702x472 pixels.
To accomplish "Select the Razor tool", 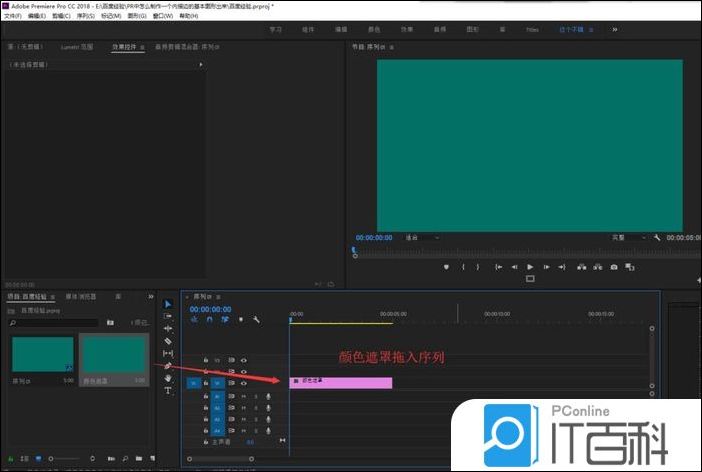I will tap(168, 341).
